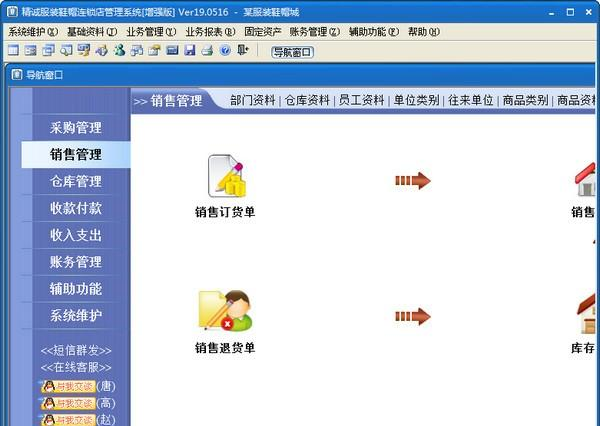600x426 pixels.
Task: Open the 销售订货单 icon
Action: (227, 176)
